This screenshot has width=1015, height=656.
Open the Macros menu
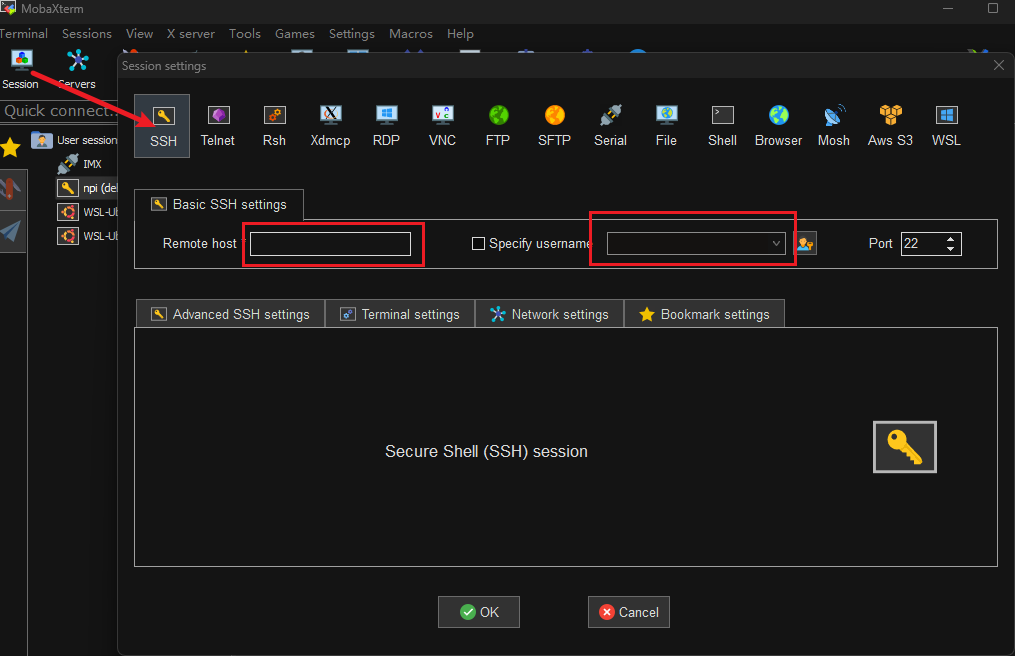click(x=410, y=34)
